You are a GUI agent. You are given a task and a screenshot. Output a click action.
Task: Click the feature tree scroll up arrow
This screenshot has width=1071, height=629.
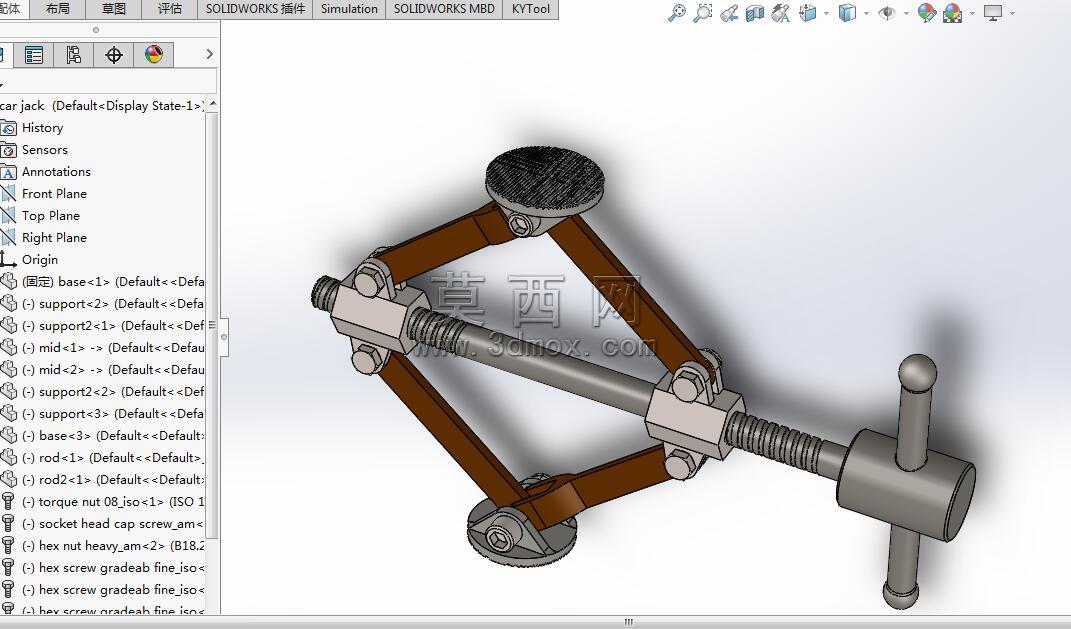pyautogui.click(x=213, y=104)
